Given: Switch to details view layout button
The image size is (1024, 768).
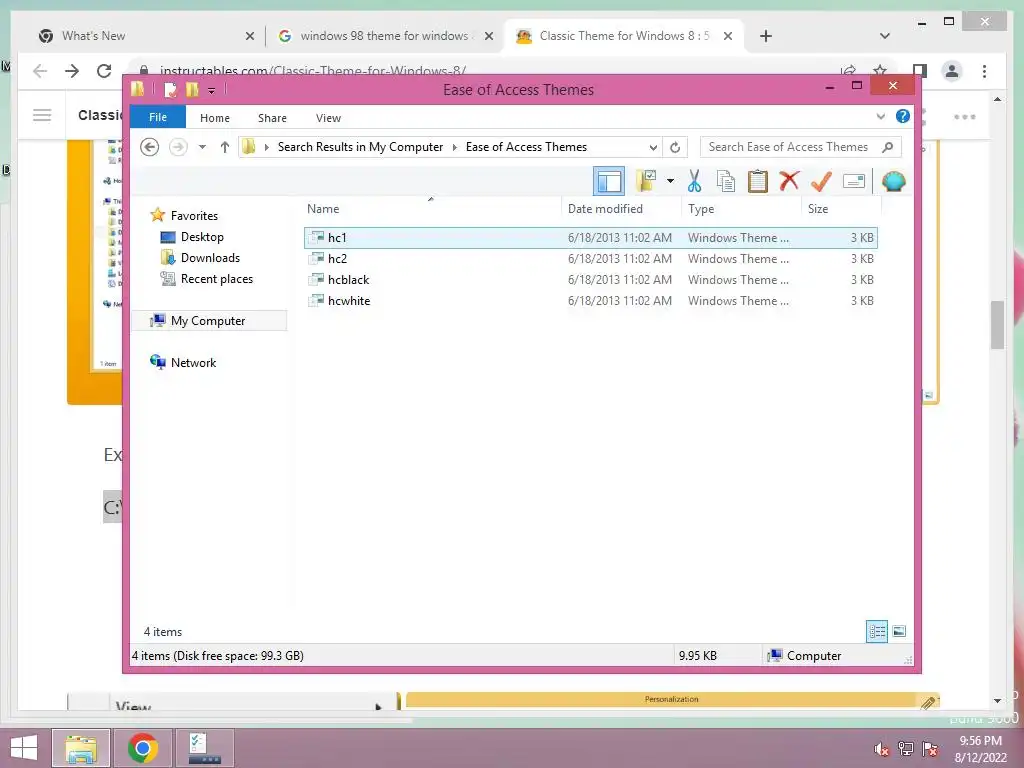Looking at the screenshot, I should tap(877, 631).
